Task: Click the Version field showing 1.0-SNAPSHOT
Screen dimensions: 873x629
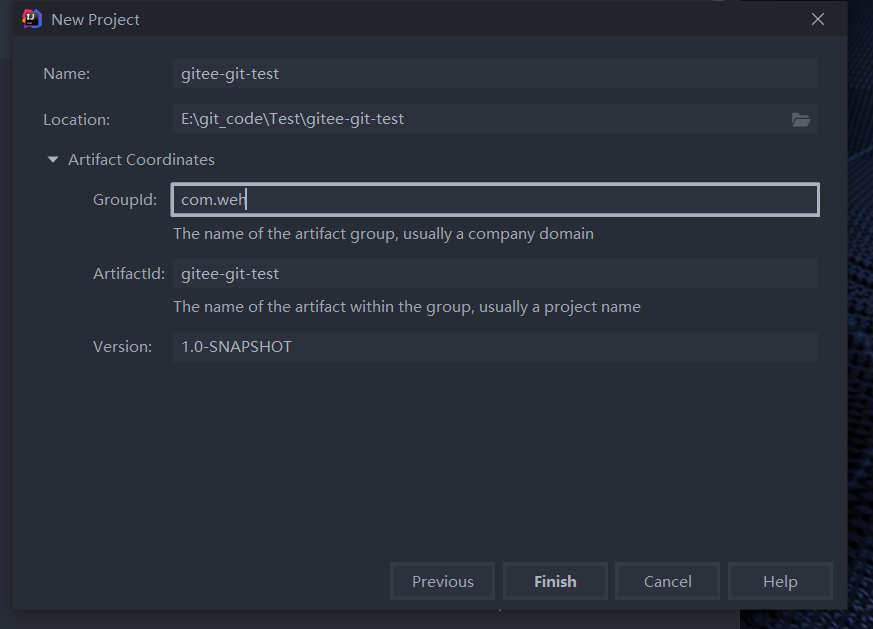Action: click(x=495, y=347)
